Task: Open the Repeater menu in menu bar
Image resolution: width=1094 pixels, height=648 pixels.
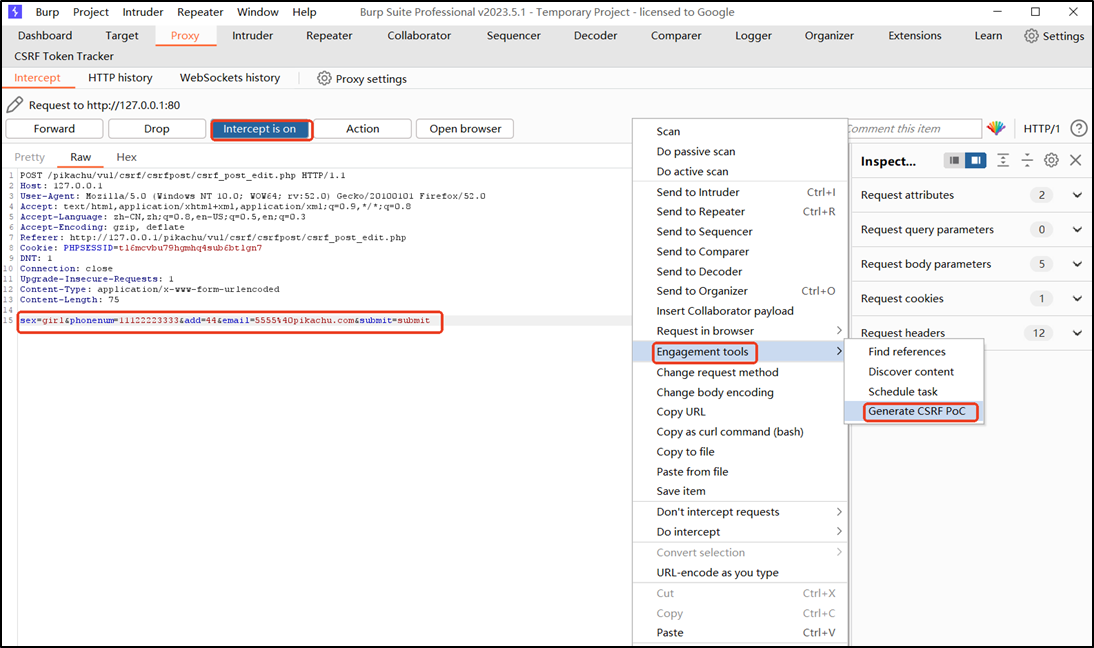Action: click(200, 12)
